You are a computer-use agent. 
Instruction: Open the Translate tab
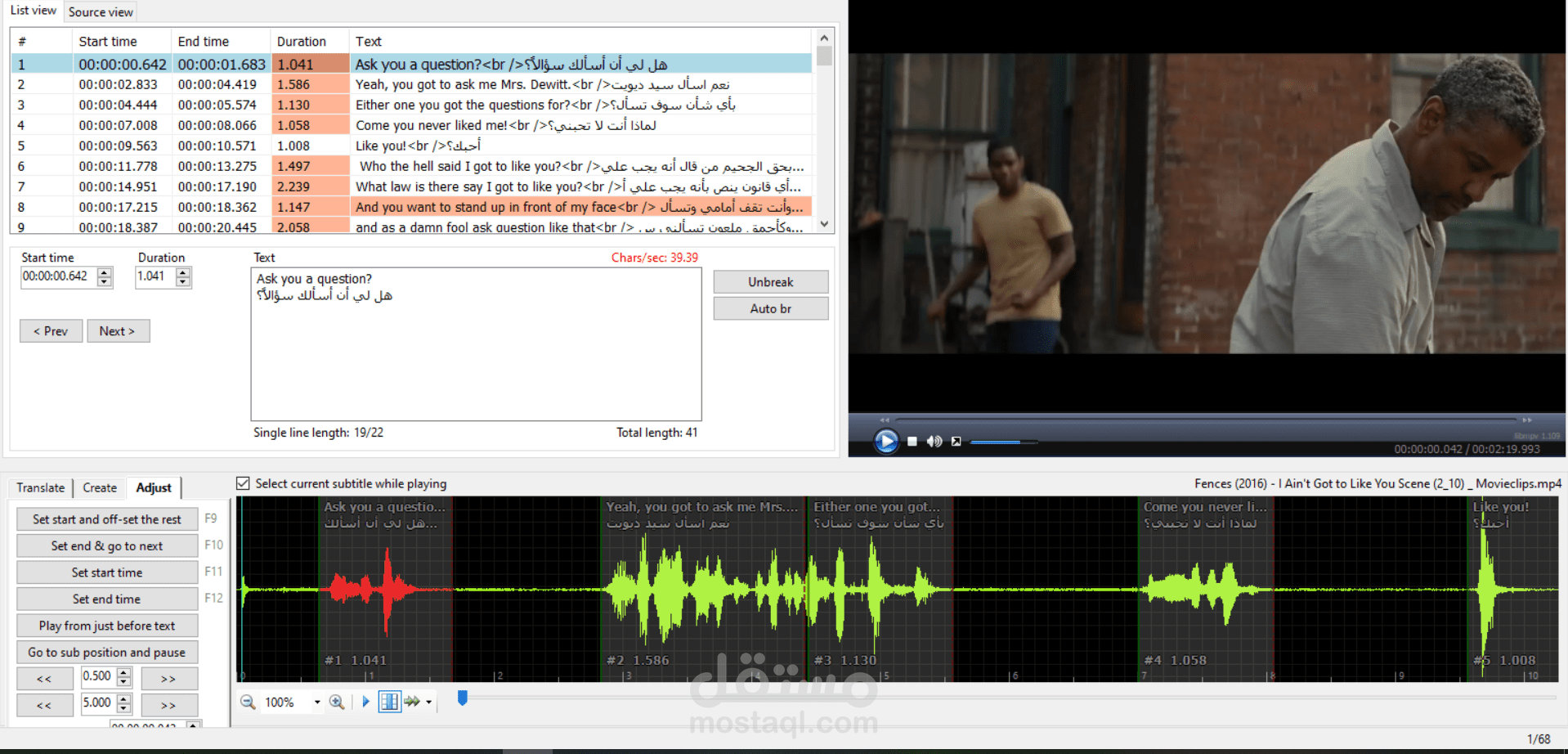pyautogui.click(x=41, y=487)
